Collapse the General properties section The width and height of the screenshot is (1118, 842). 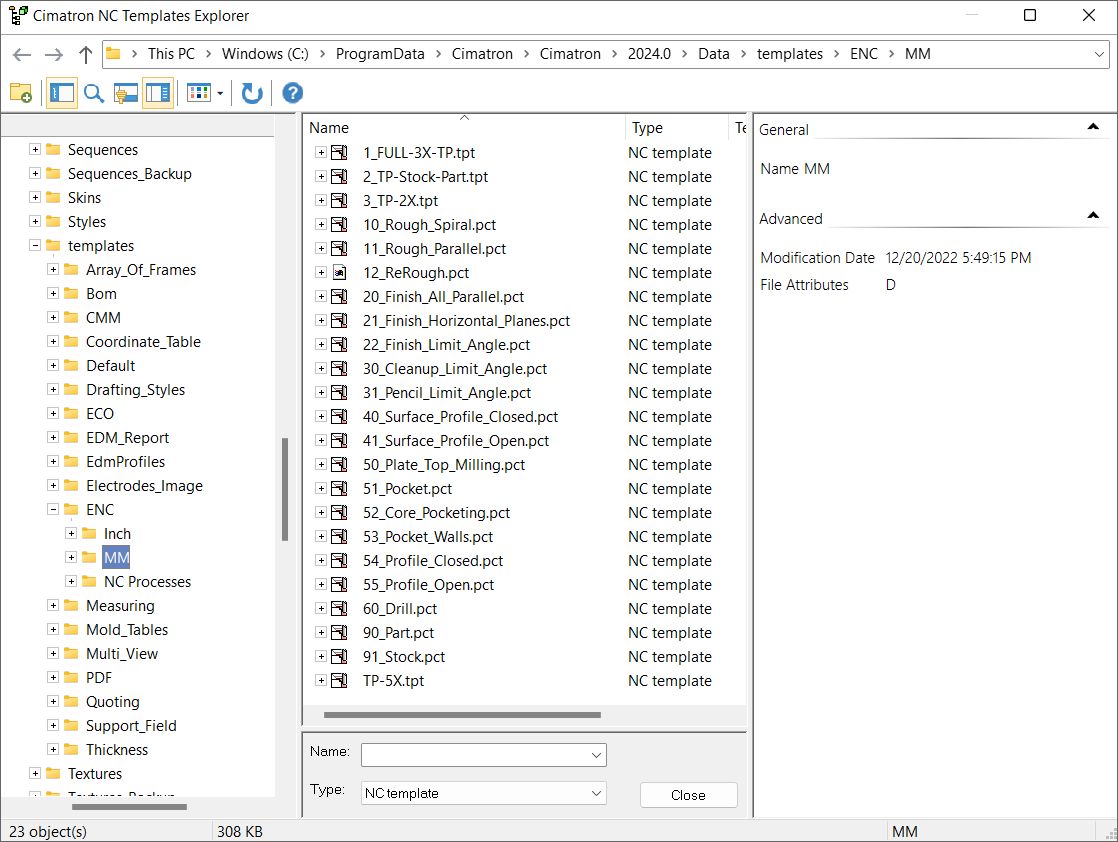click(1092, 127)
